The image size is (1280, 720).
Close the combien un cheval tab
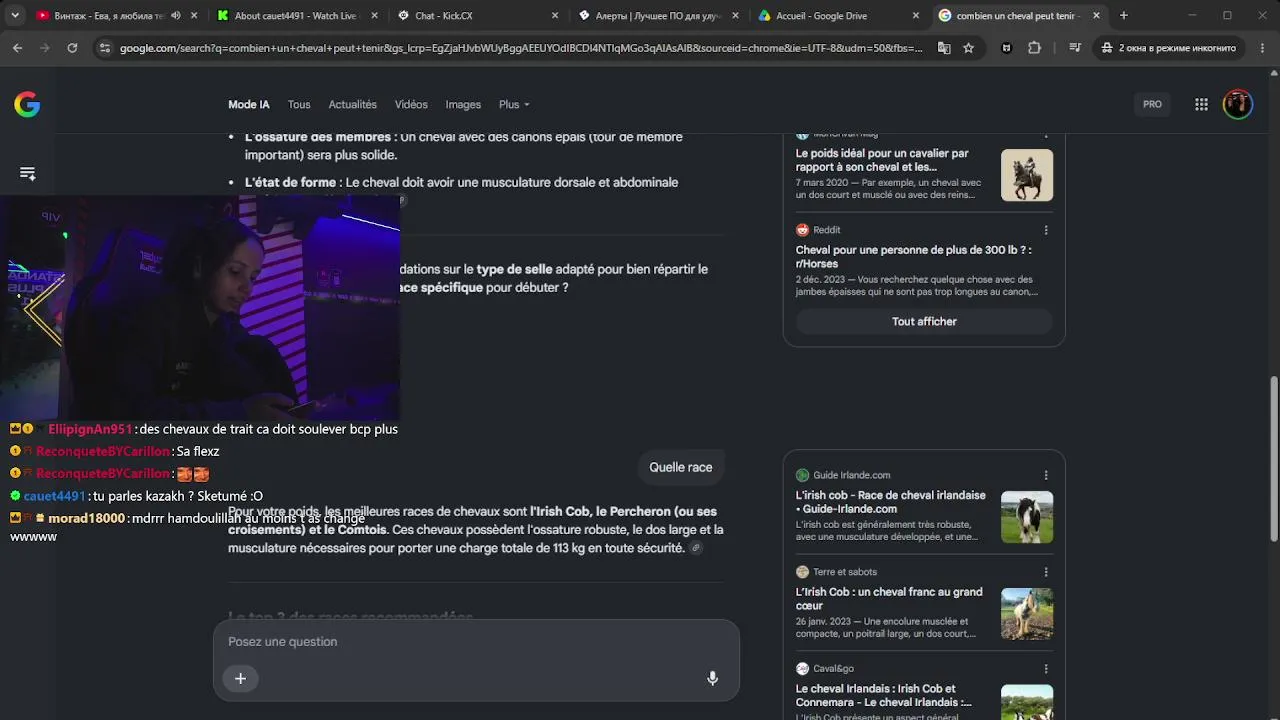click(1096, 16)
